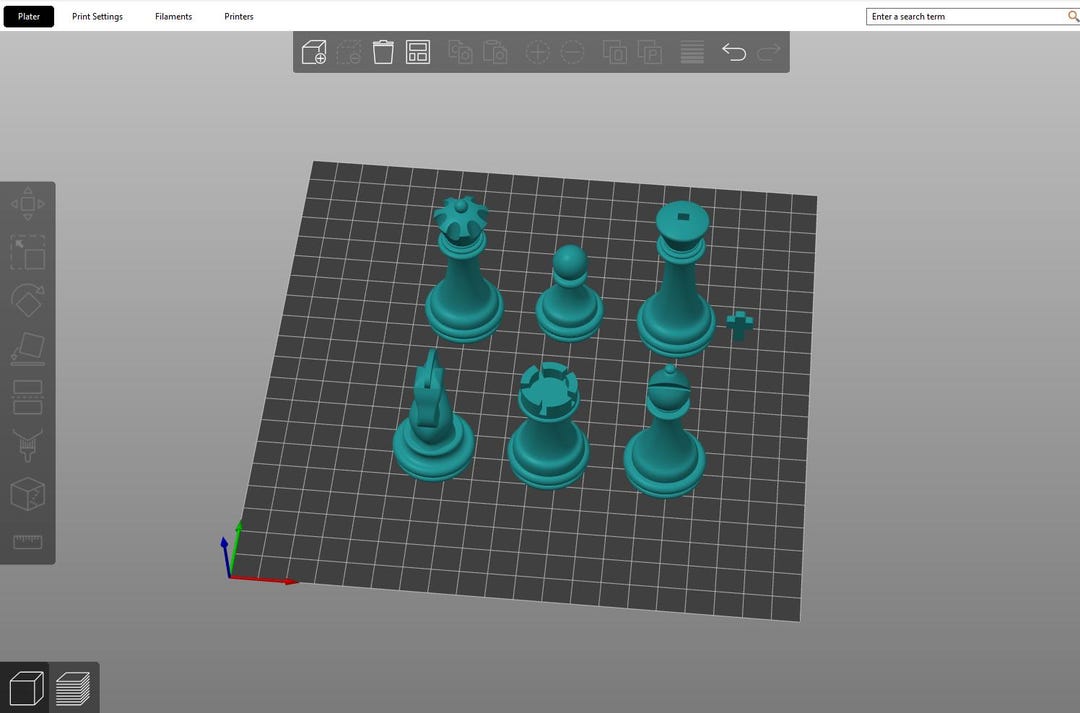Delete all objects using the trash icon

pos(383,51)
